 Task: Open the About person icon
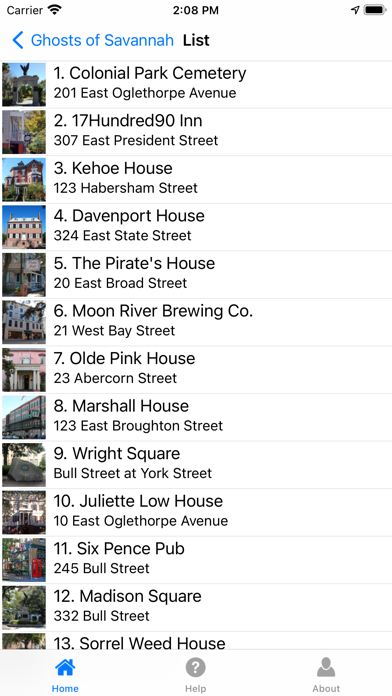tap(326, 667)
